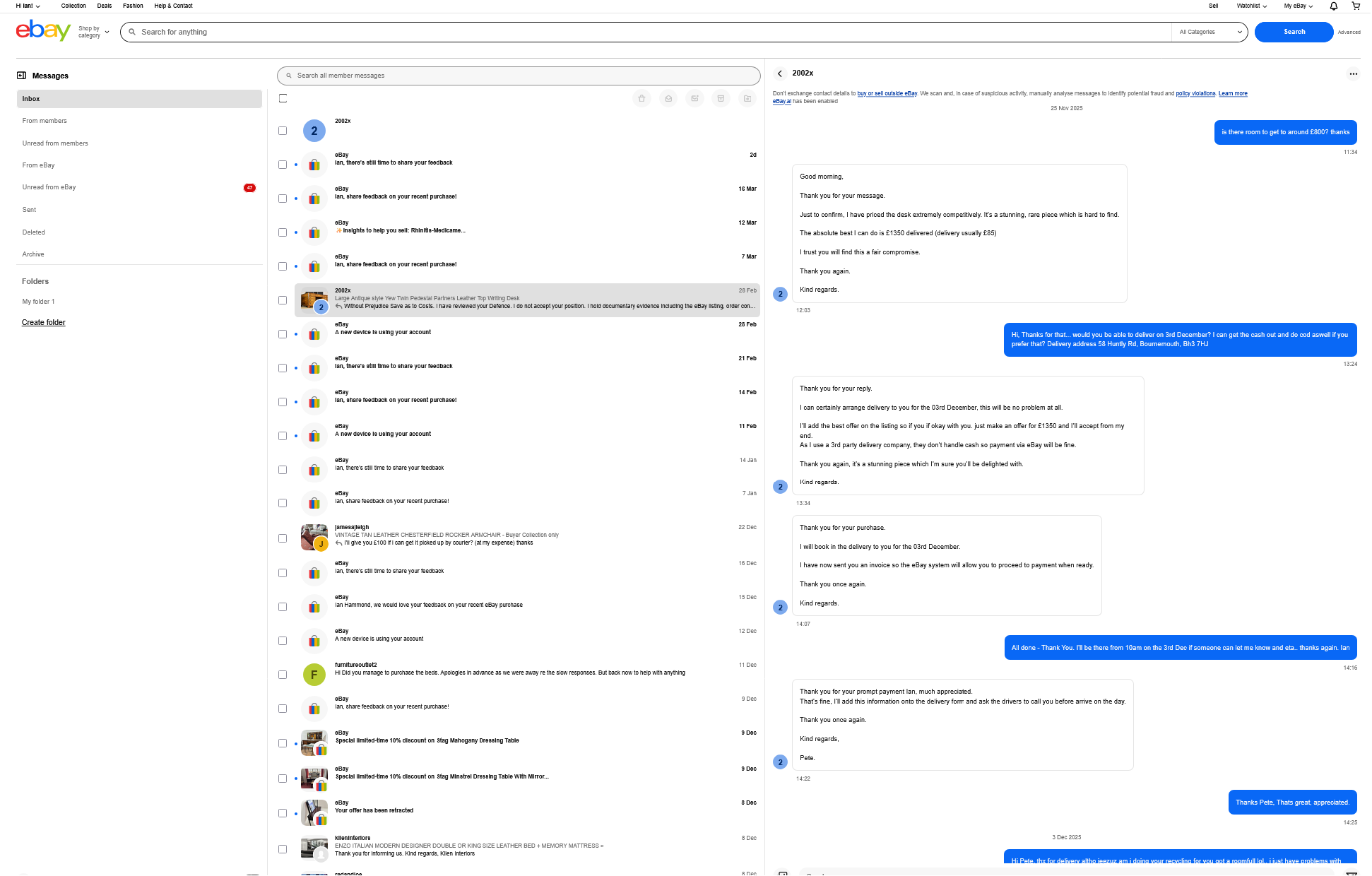Click the trash delete toolbar icon

[641, 99]
